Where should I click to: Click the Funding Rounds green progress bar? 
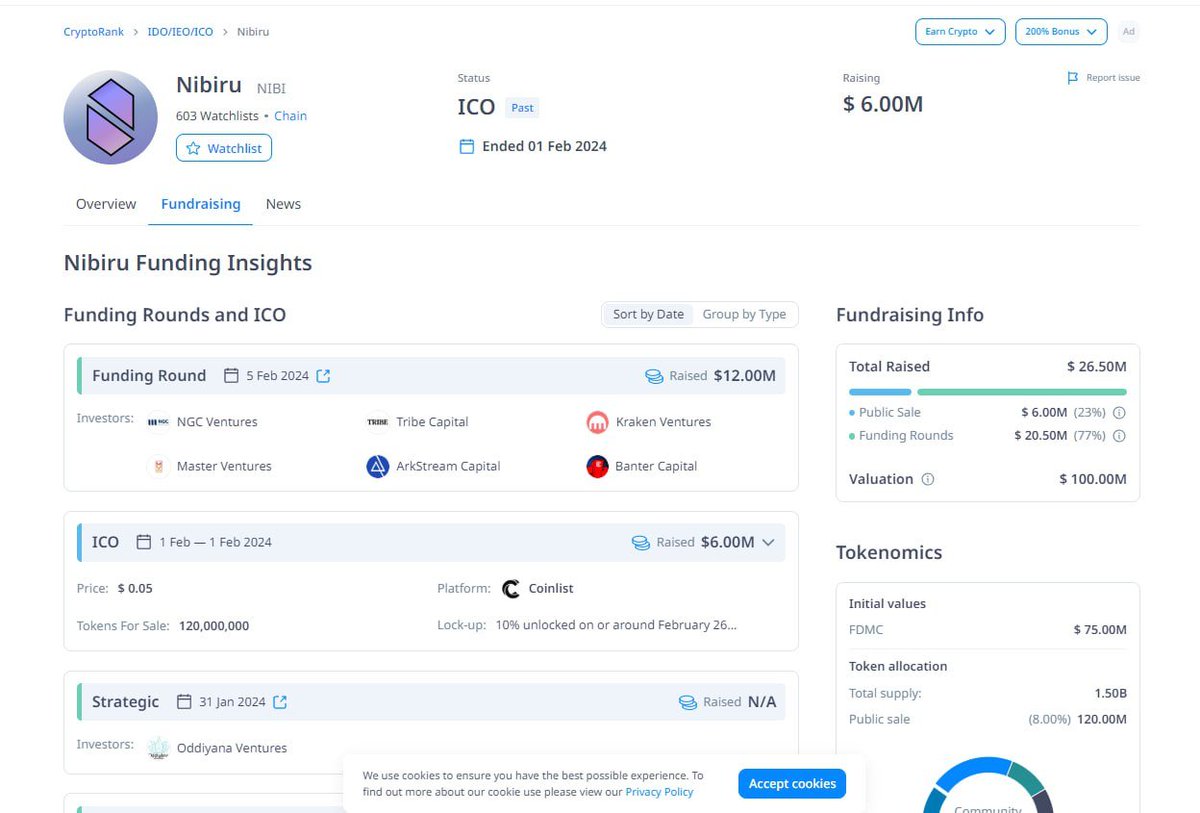pos(1022,392)
